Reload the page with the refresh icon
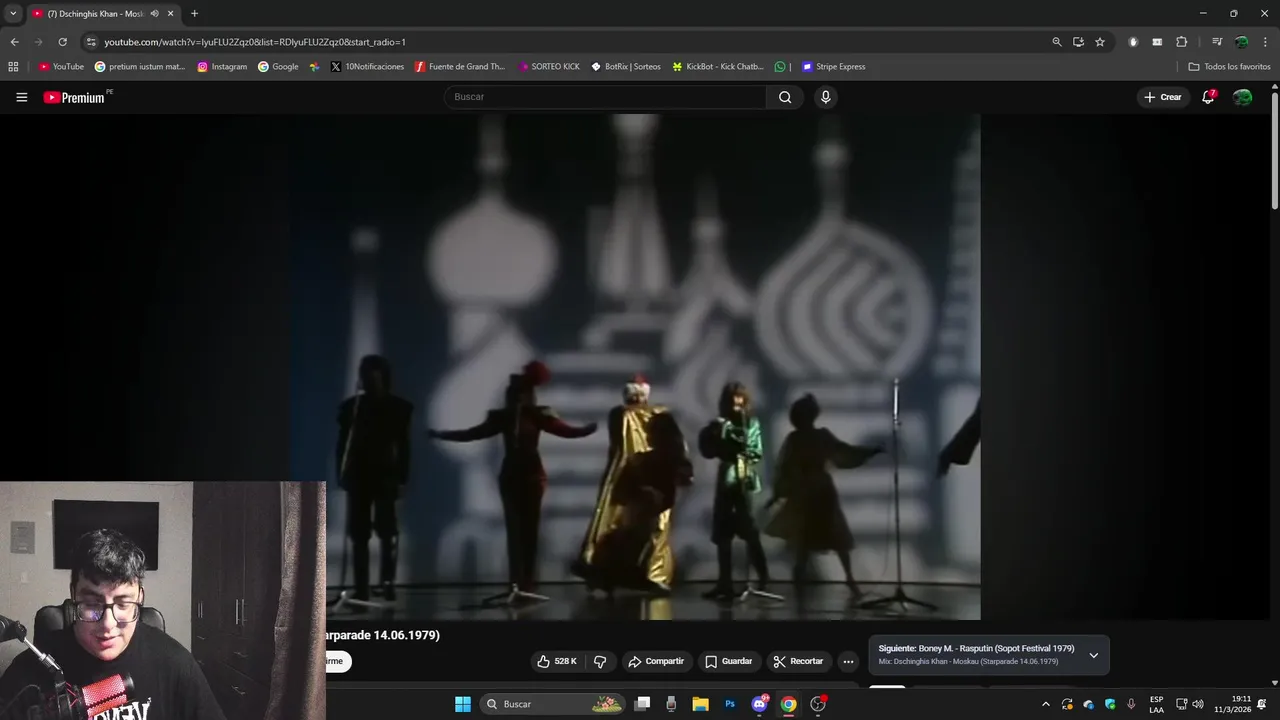 pos(62,42)
